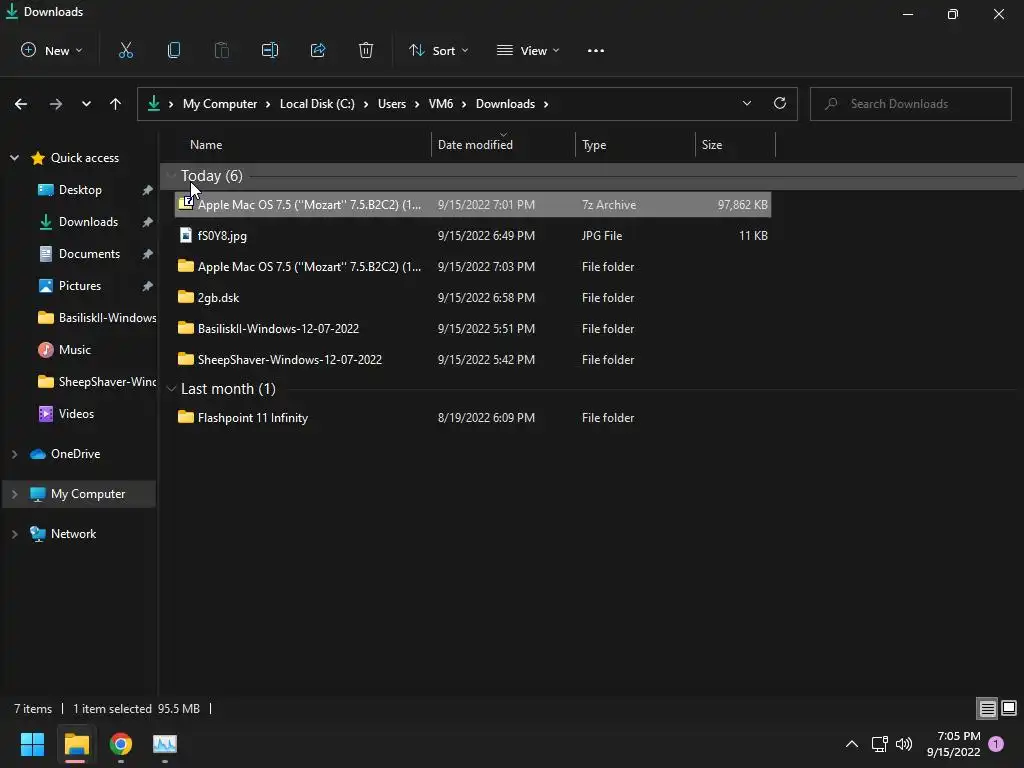Click the 7z archive file icon
The width and height of the screenshot is (1024, 768).
tap(185, 204)
